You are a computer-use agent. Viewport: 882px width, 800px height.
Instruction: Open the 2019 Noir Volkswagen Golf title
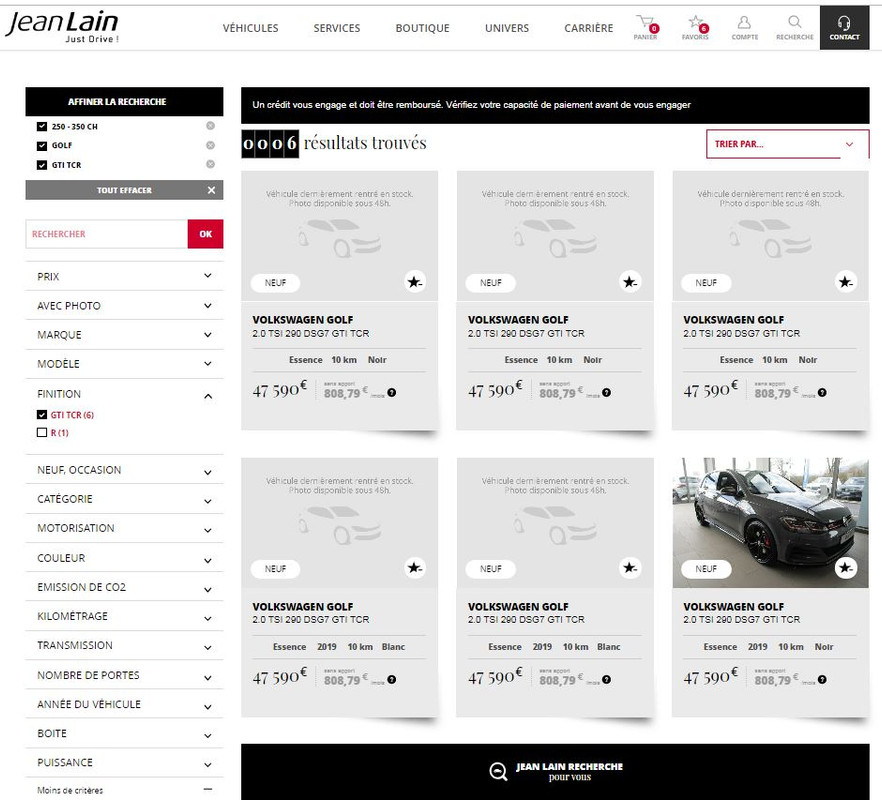[734, 606]
